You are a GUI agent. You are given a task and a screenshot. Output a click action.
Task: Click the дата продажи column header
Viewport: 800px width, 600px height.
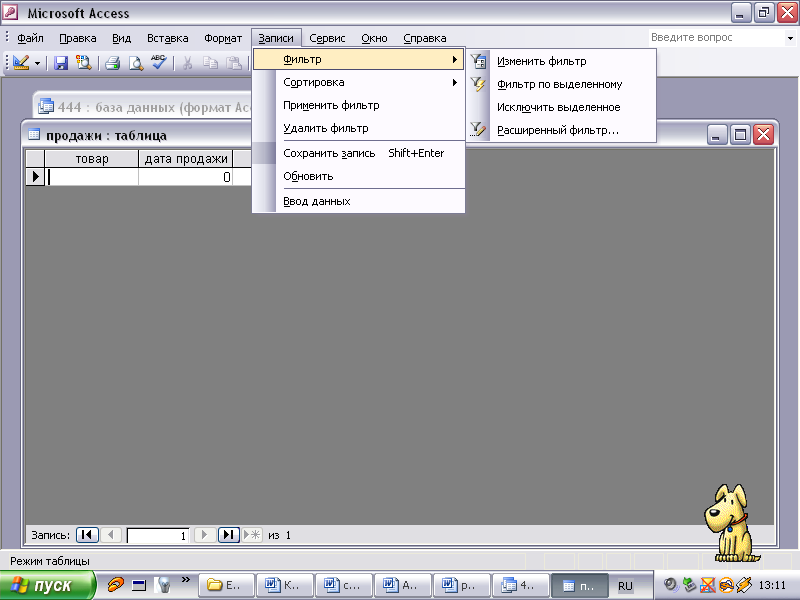point(186,159)
